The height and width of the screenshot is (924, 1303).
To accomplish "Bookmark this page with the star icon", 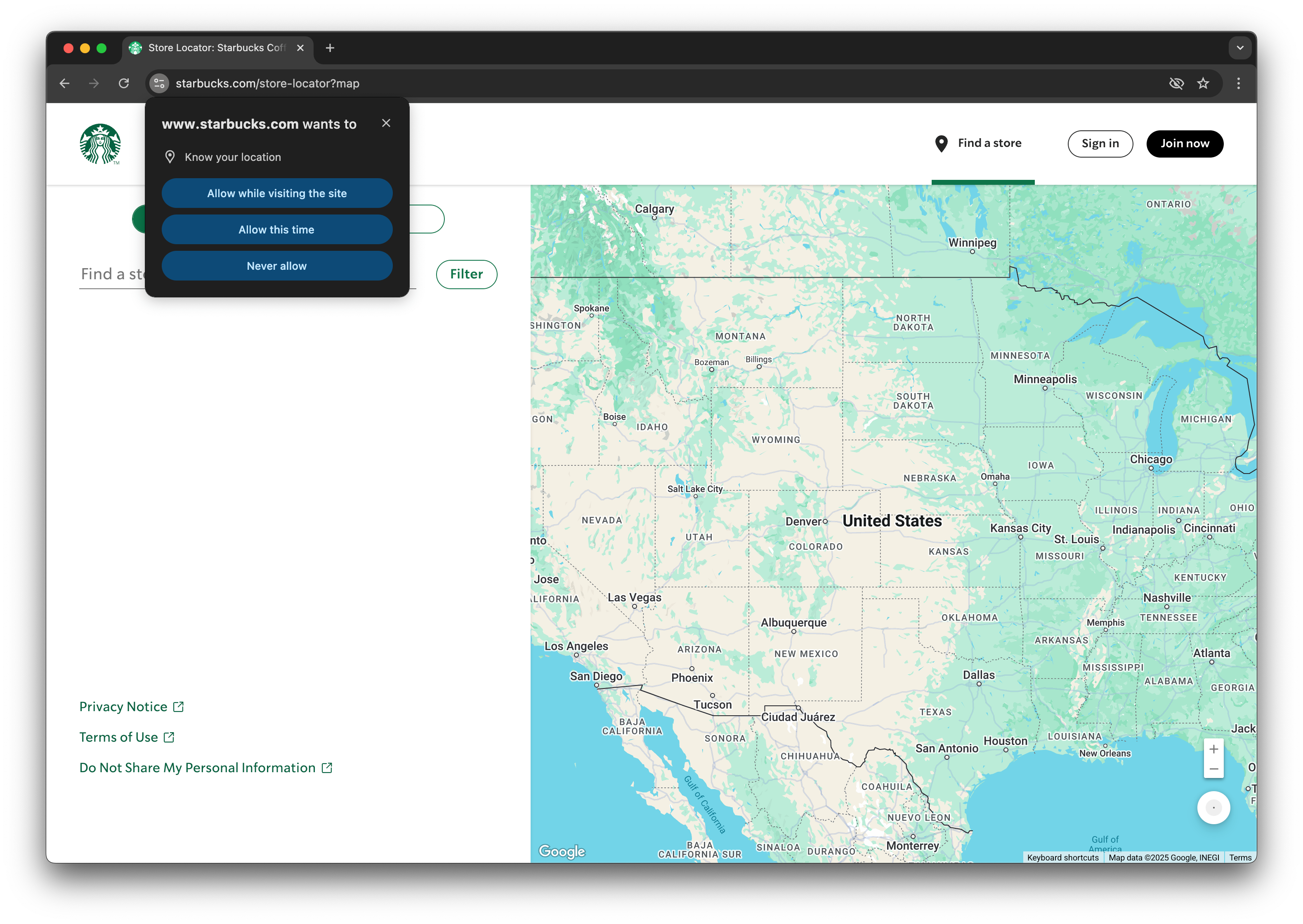I will click(1203, 84).
